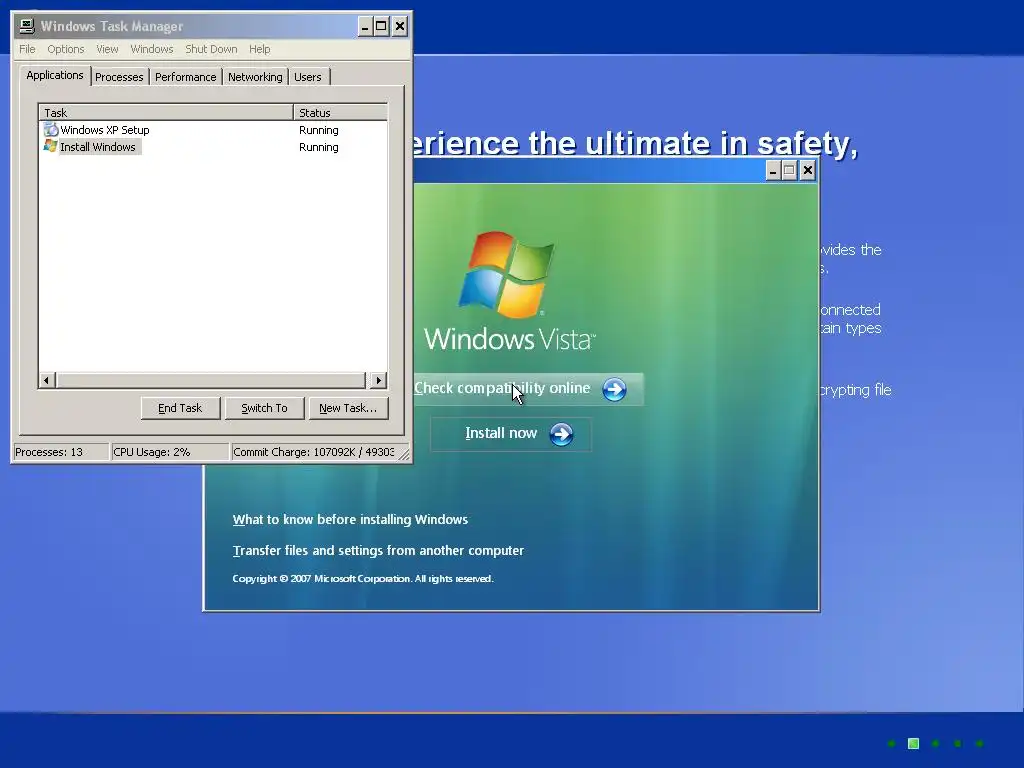1024x768 pixels.
Task: Close the Windows Task Manager window
Action: (400, 26)
